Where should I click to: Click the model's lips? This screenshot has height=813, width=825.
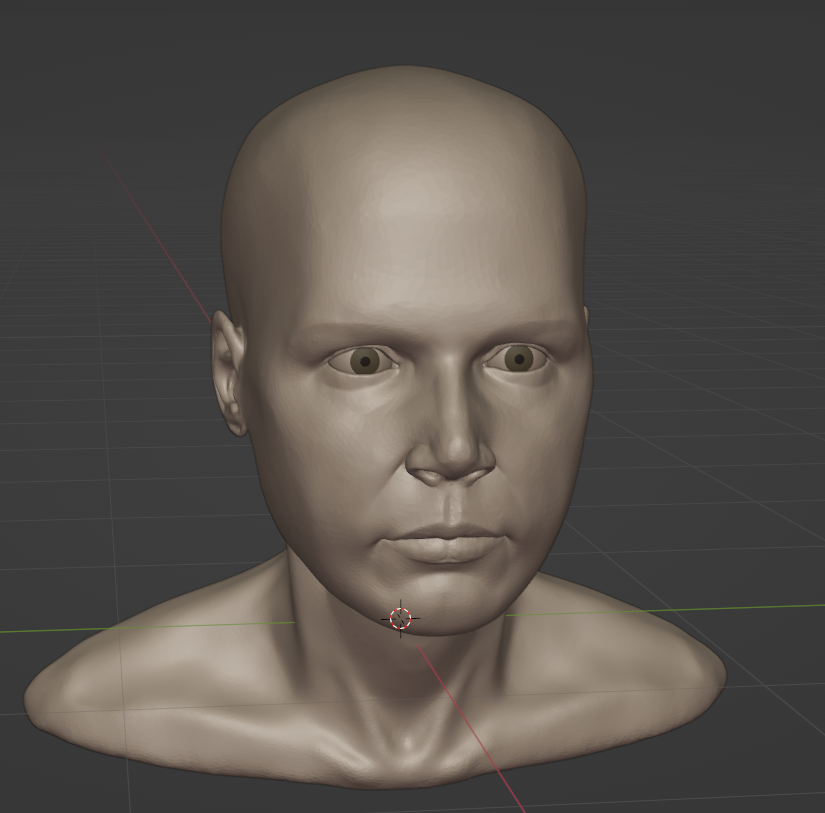[x=445, y=543]
